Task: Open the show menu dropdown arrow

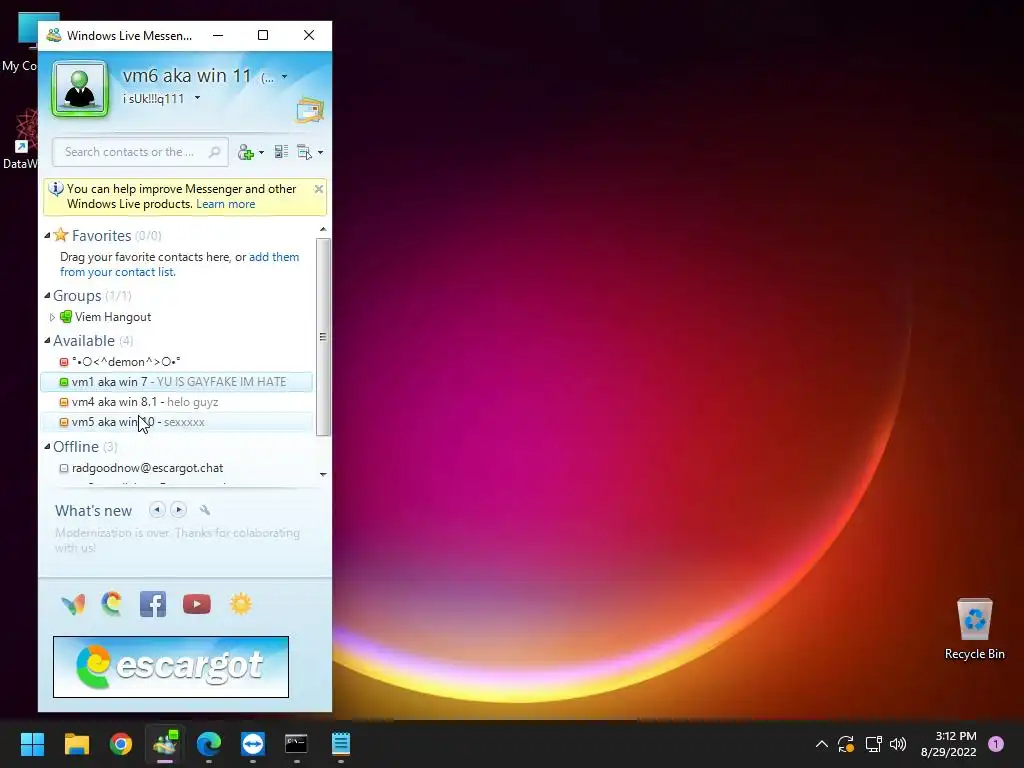Action: (x=320, y=153)
